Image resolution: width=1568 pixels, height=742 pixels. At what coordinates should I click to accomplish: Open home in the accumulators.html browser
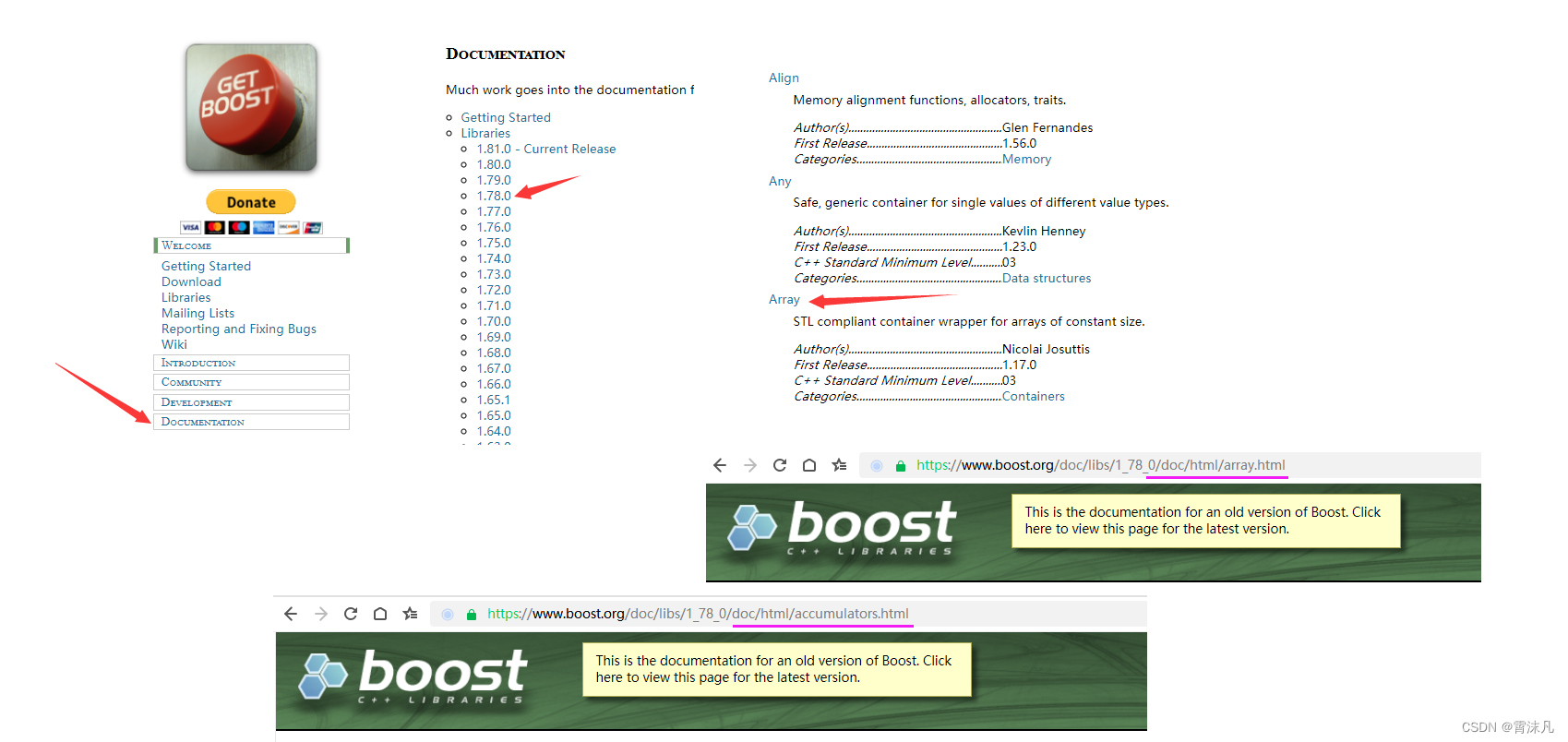380,614
